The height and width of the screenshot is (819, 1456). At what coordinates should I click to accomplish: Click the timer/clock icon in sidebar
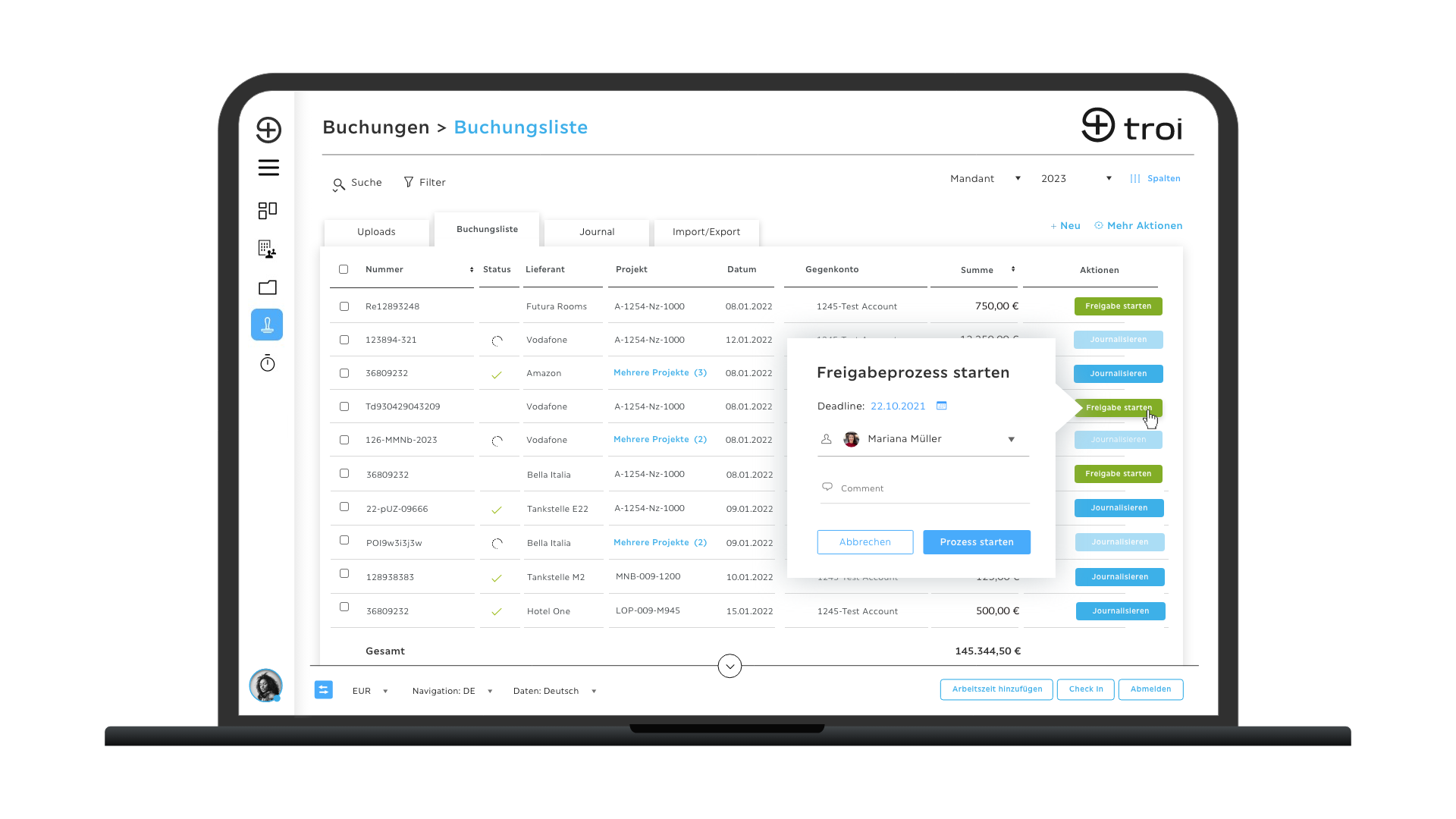pos(267,362)
